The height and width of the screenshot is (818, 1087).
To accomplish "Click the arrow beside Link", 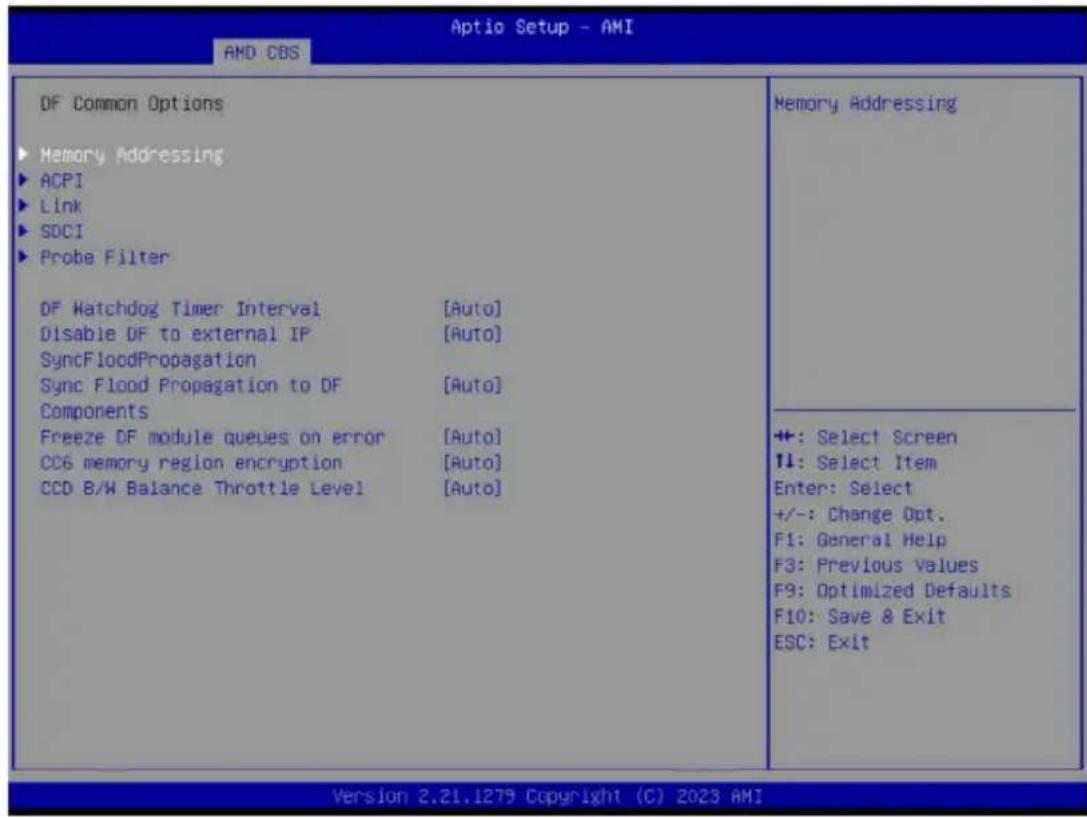I will click(24, 205).
